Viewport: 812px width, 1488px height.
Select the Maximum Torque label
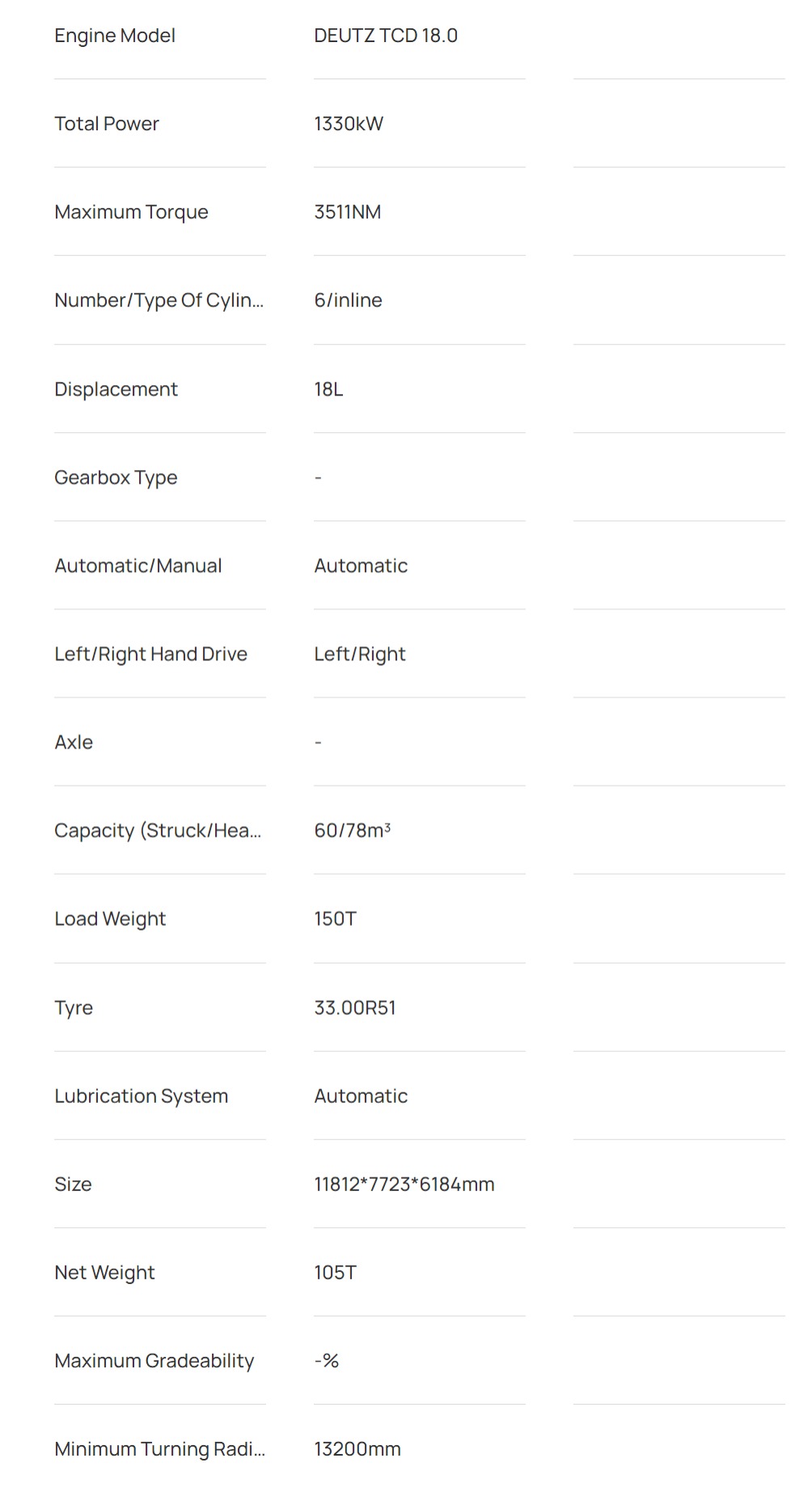pos(131,212)
